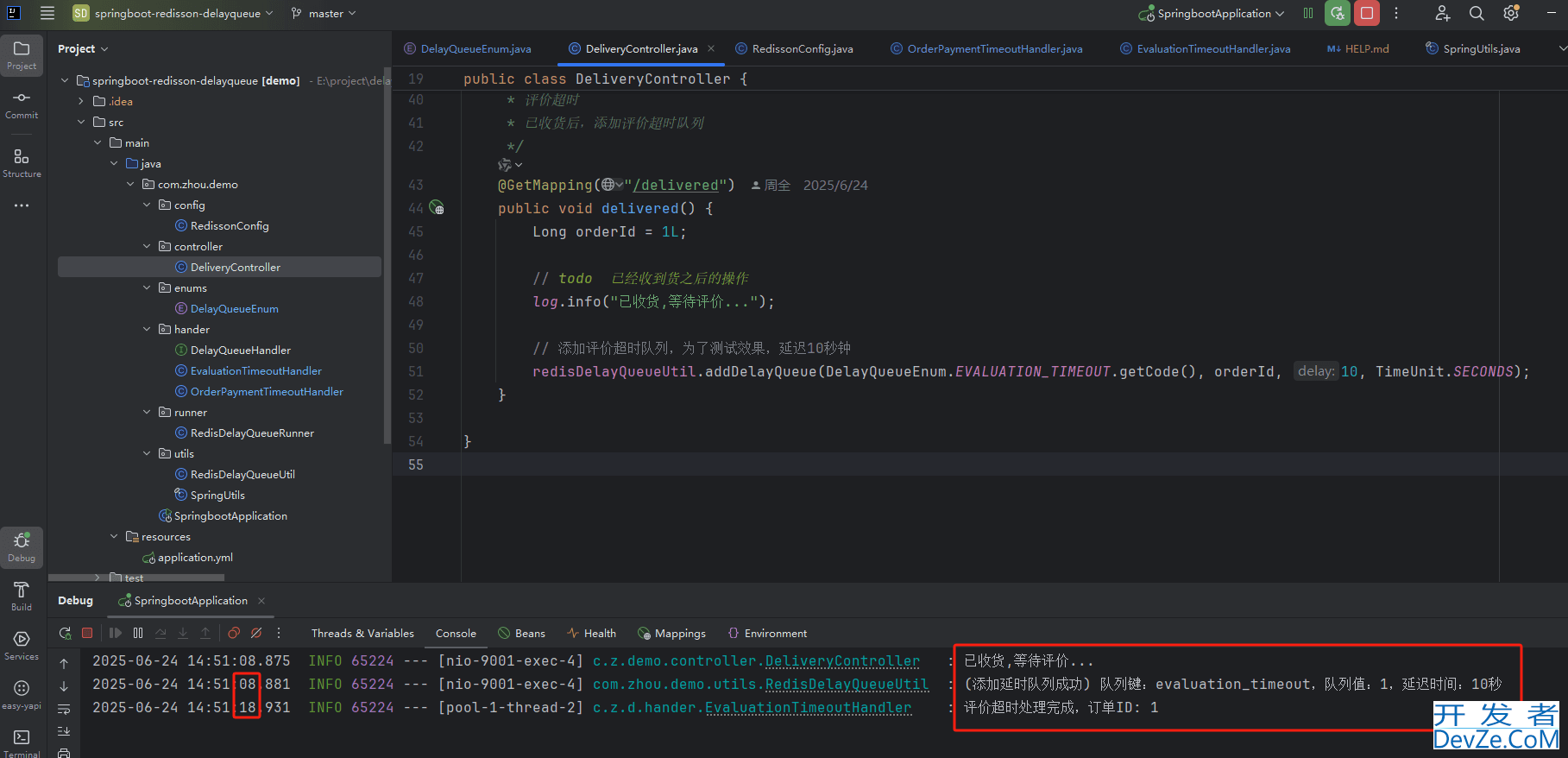The width and height of the screenshot is (1568, 758).
Task: Select SpringbootApplication class in project tree
Action: 230,515
